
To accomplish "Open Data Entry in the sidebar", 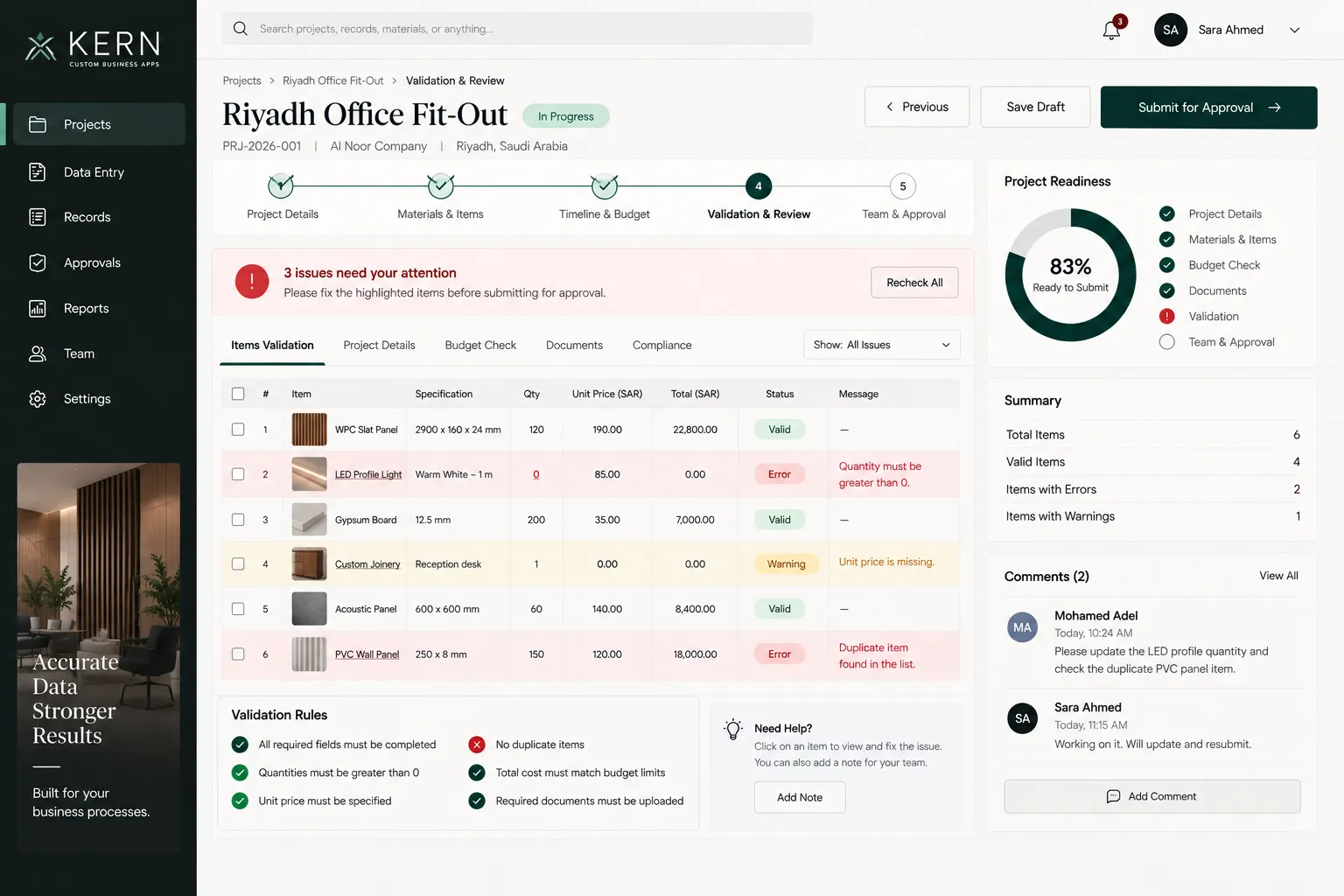I will point(94,172).
